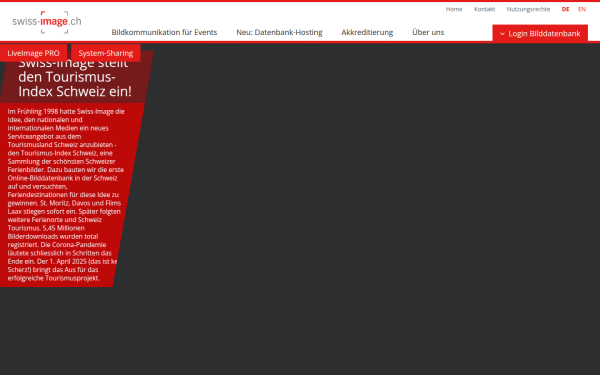600x375 pixels.
Task: Click the swiss-image.ch logo
Action: click(47, 22)
